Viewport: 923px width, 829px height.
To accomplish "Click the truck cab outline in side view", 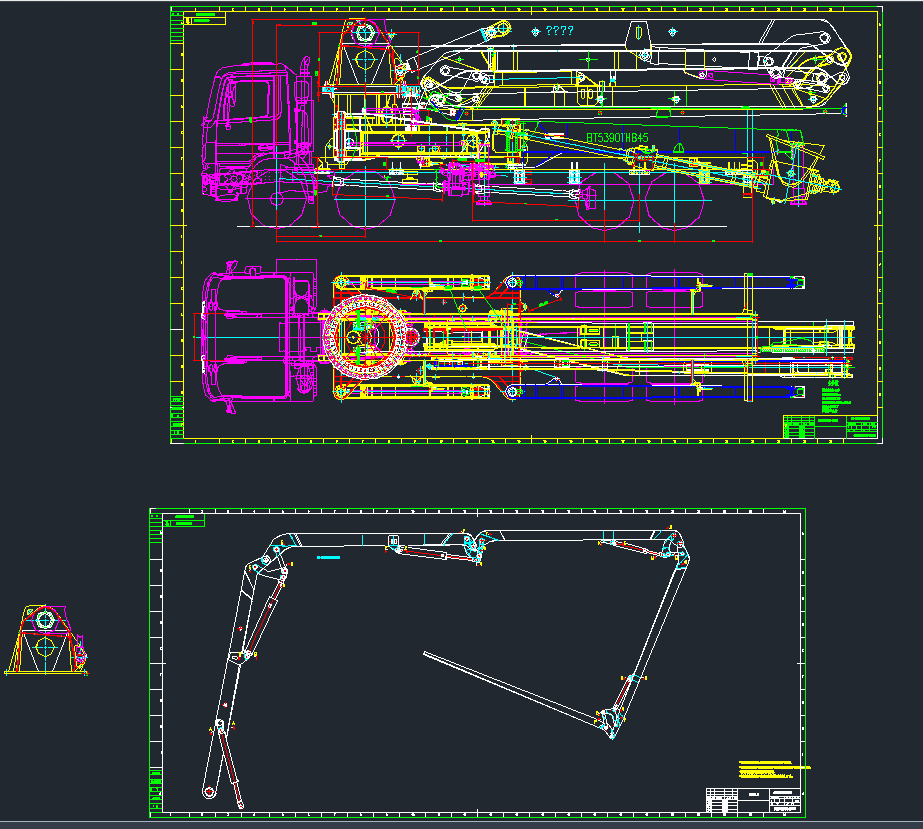I will click(245, 110).
